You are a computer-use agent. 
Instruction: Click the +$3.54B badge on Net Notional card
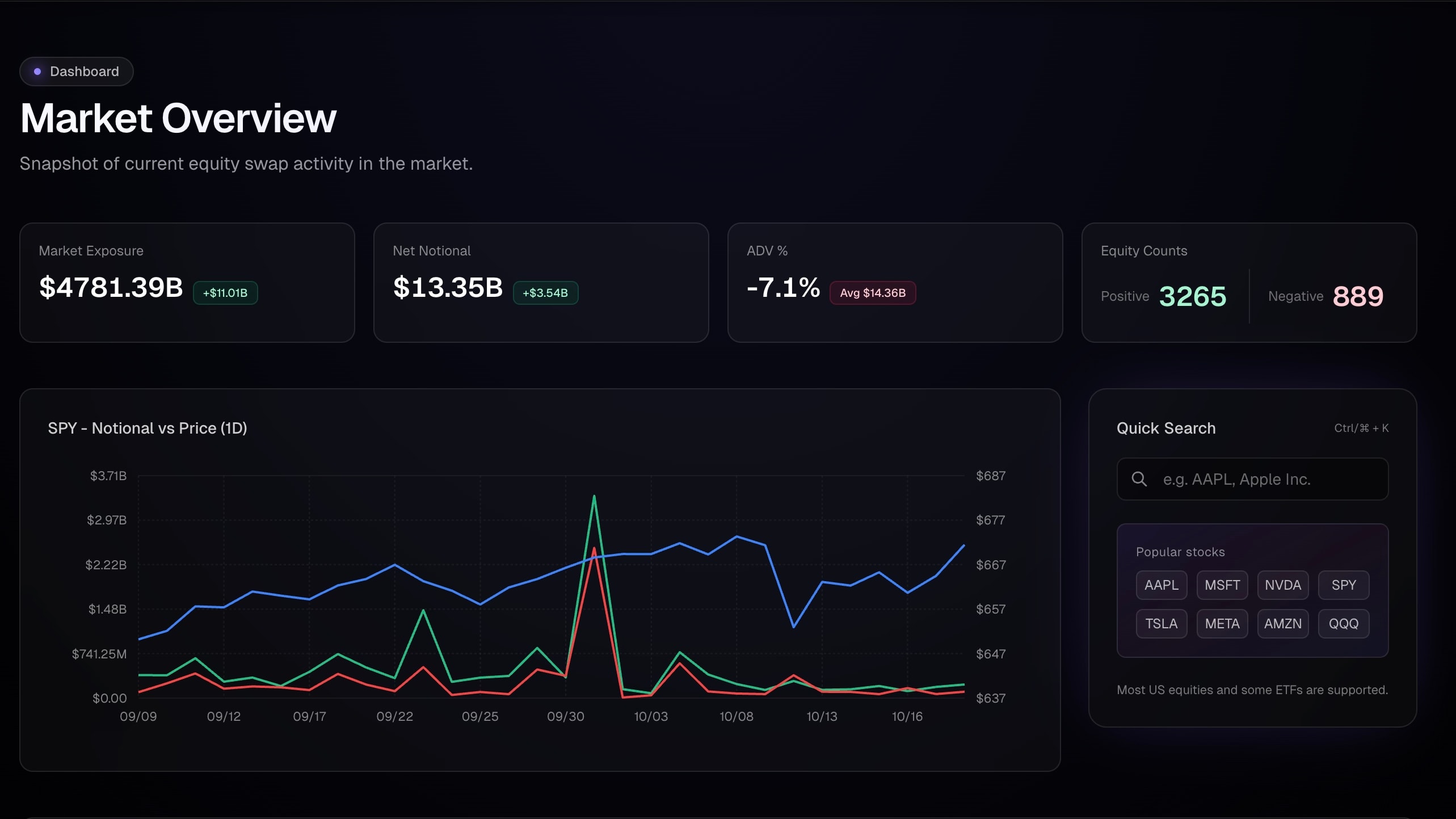[546, 292]
